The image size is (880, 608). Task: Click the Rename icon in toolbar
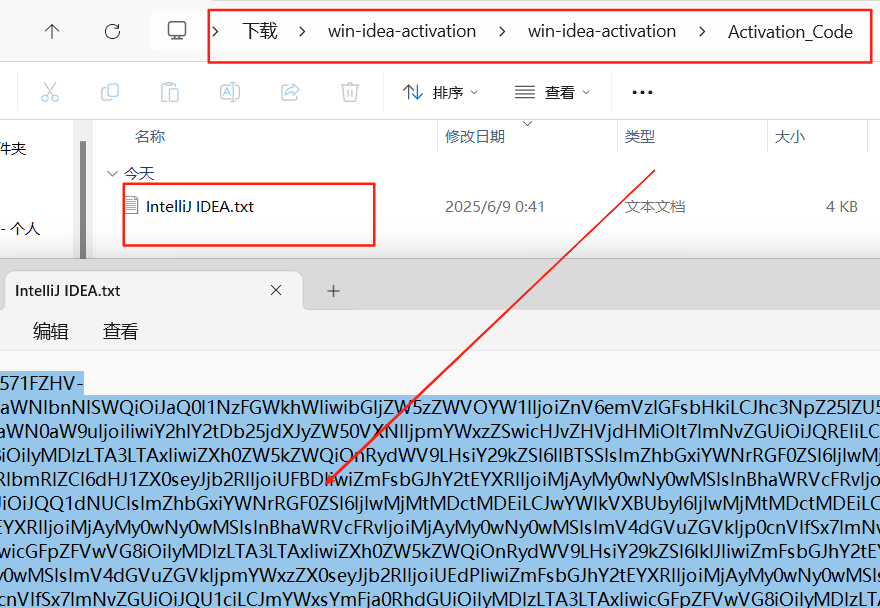(x=230, y=92)
